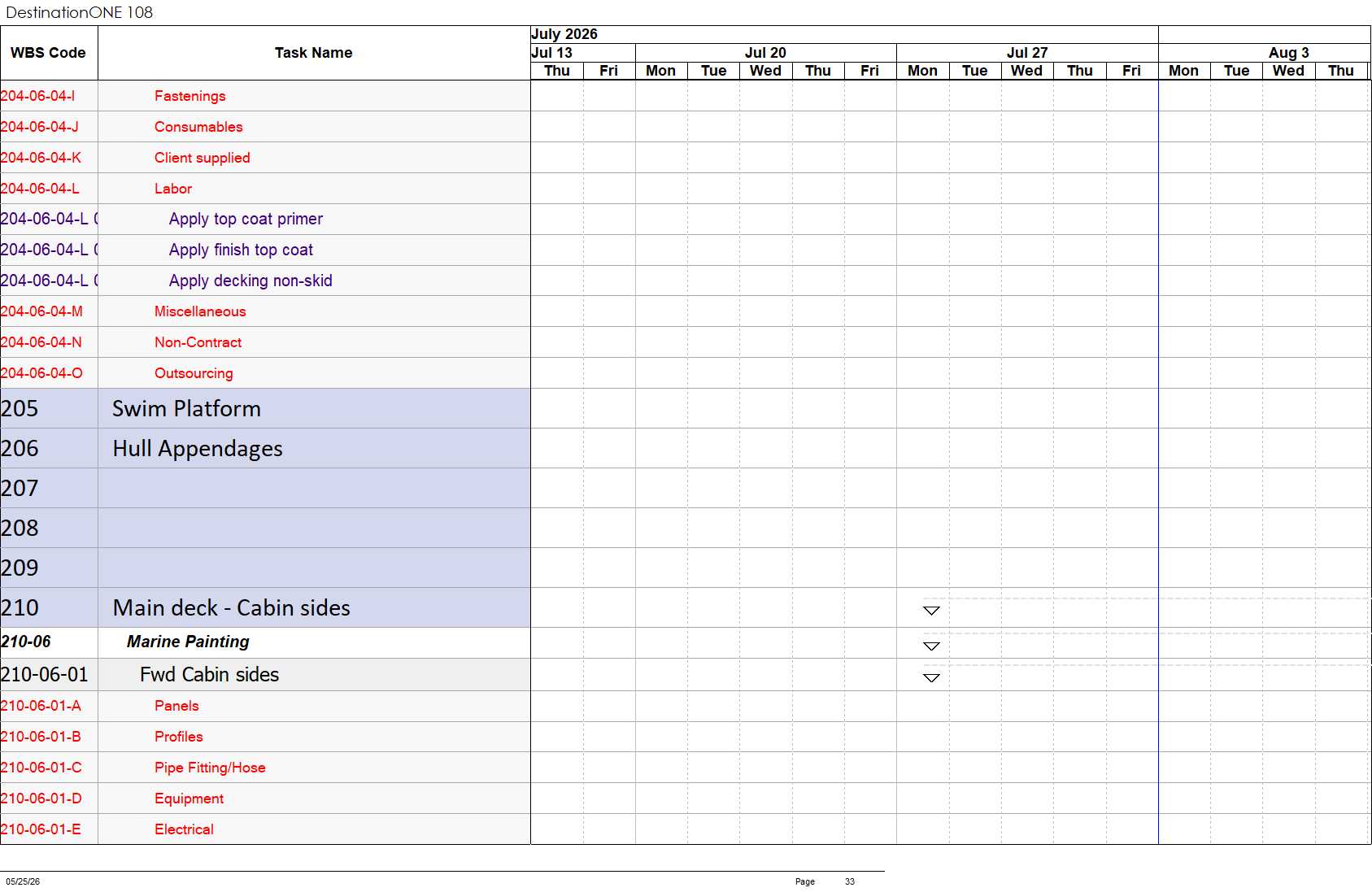
Task: Select the DestinationONE 108 project title
Action: [x=79, y=12]
